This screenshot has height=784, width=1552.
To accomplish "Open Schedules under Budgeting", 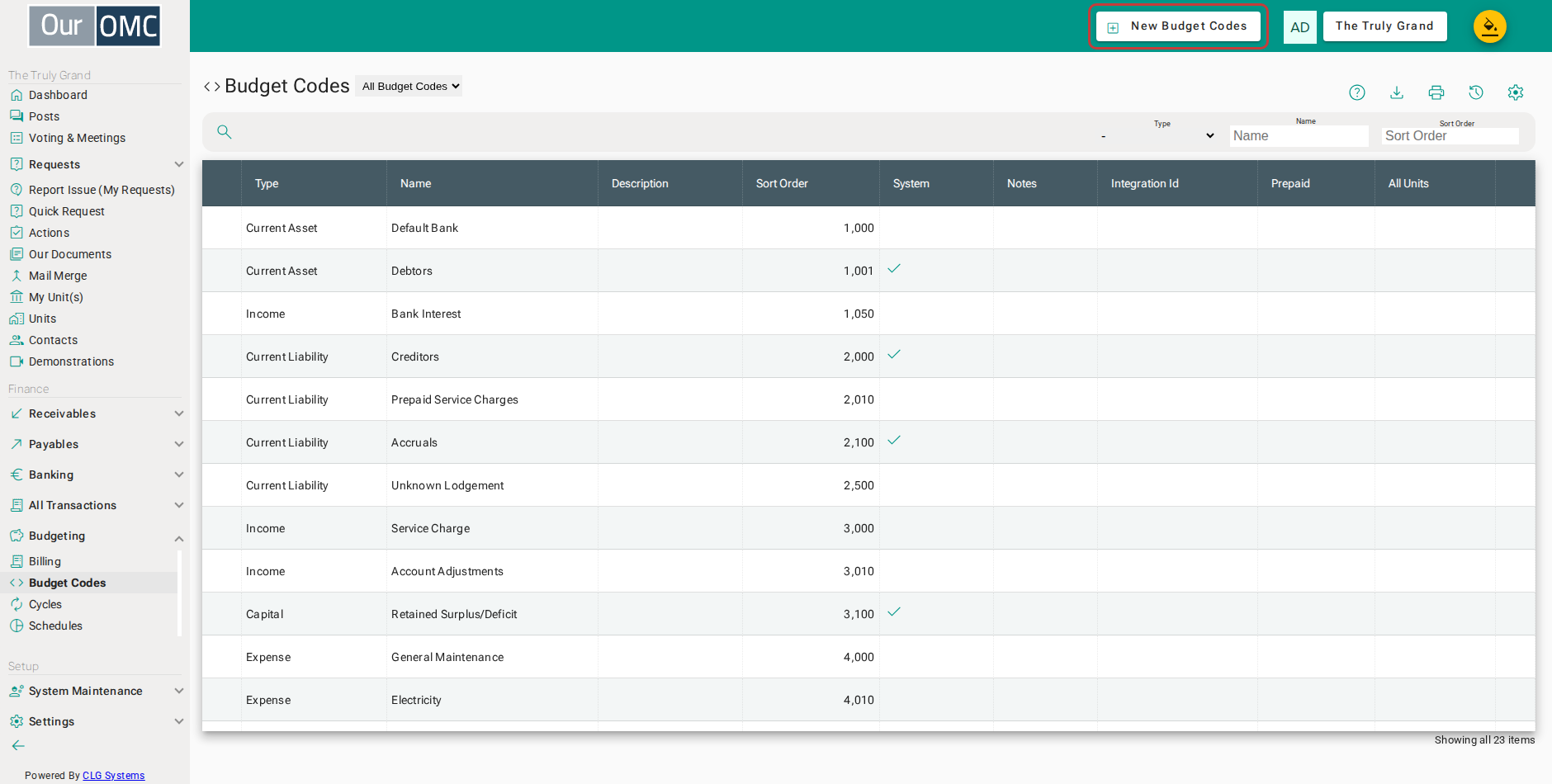I will [x=55, y=626].
